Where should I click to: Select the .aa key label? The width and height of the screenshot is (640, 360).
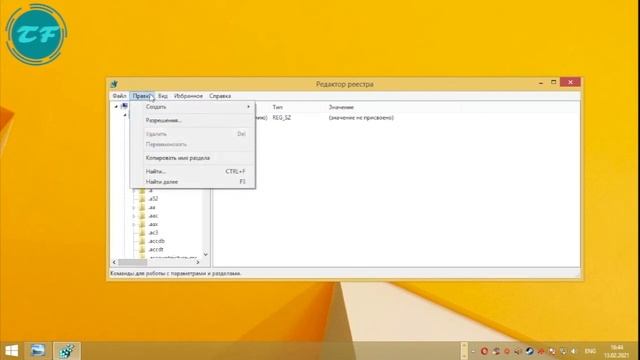[x=151, y=207]
